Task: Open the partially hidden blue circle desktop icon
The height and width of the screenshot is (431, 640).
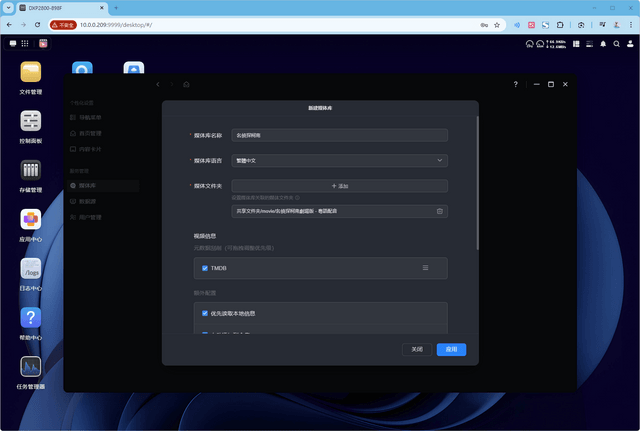Action: [82, 67]
